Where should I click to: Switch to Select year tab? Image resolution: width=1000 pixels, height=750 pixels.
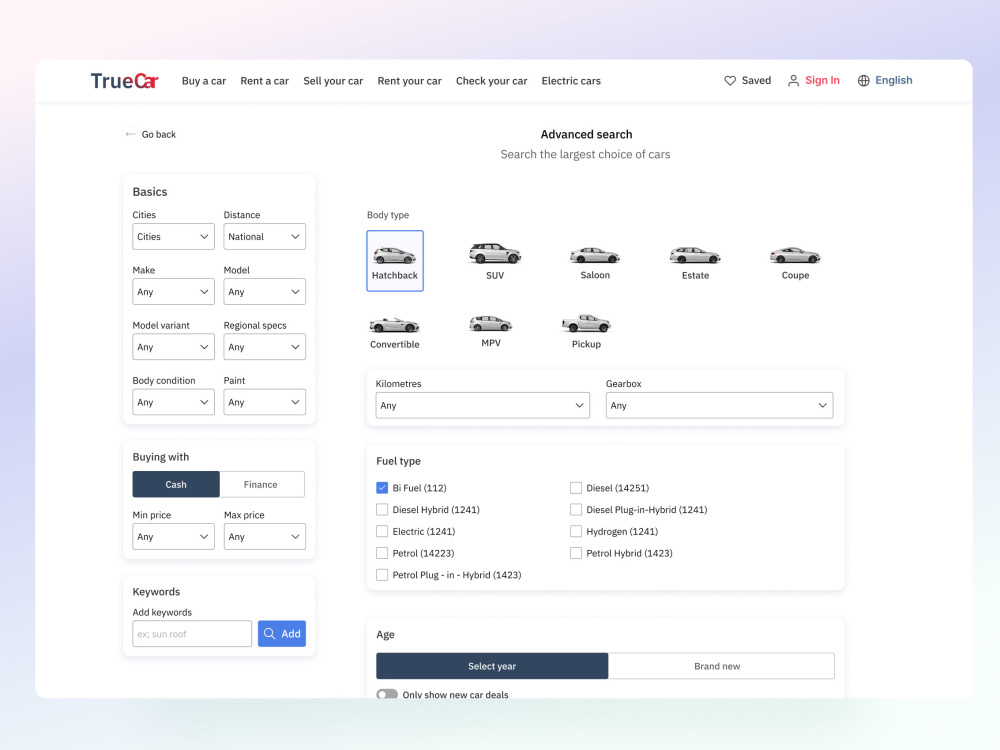pyautogui.click(x=492, y=666)
